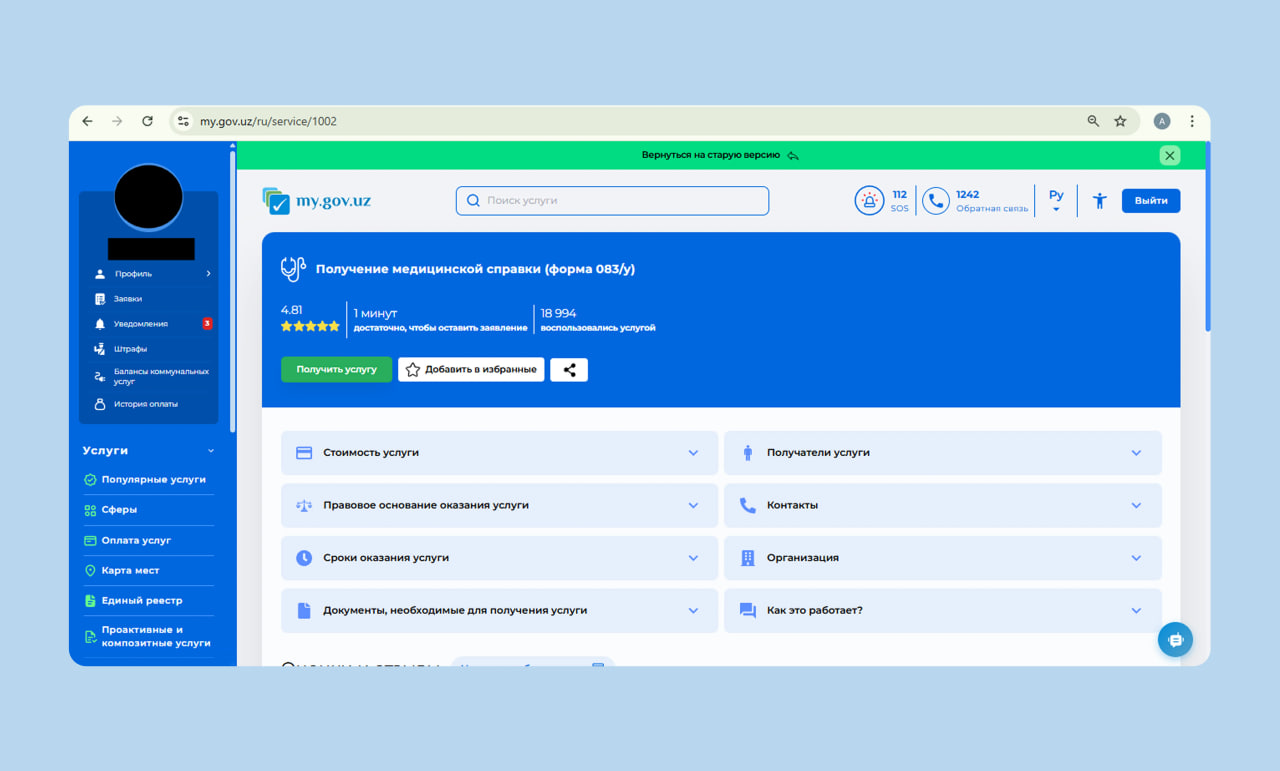The width and height of the screenshot is (1280, 771).
Task: Click Добавить в избранные button
Action: click(471, 370)
